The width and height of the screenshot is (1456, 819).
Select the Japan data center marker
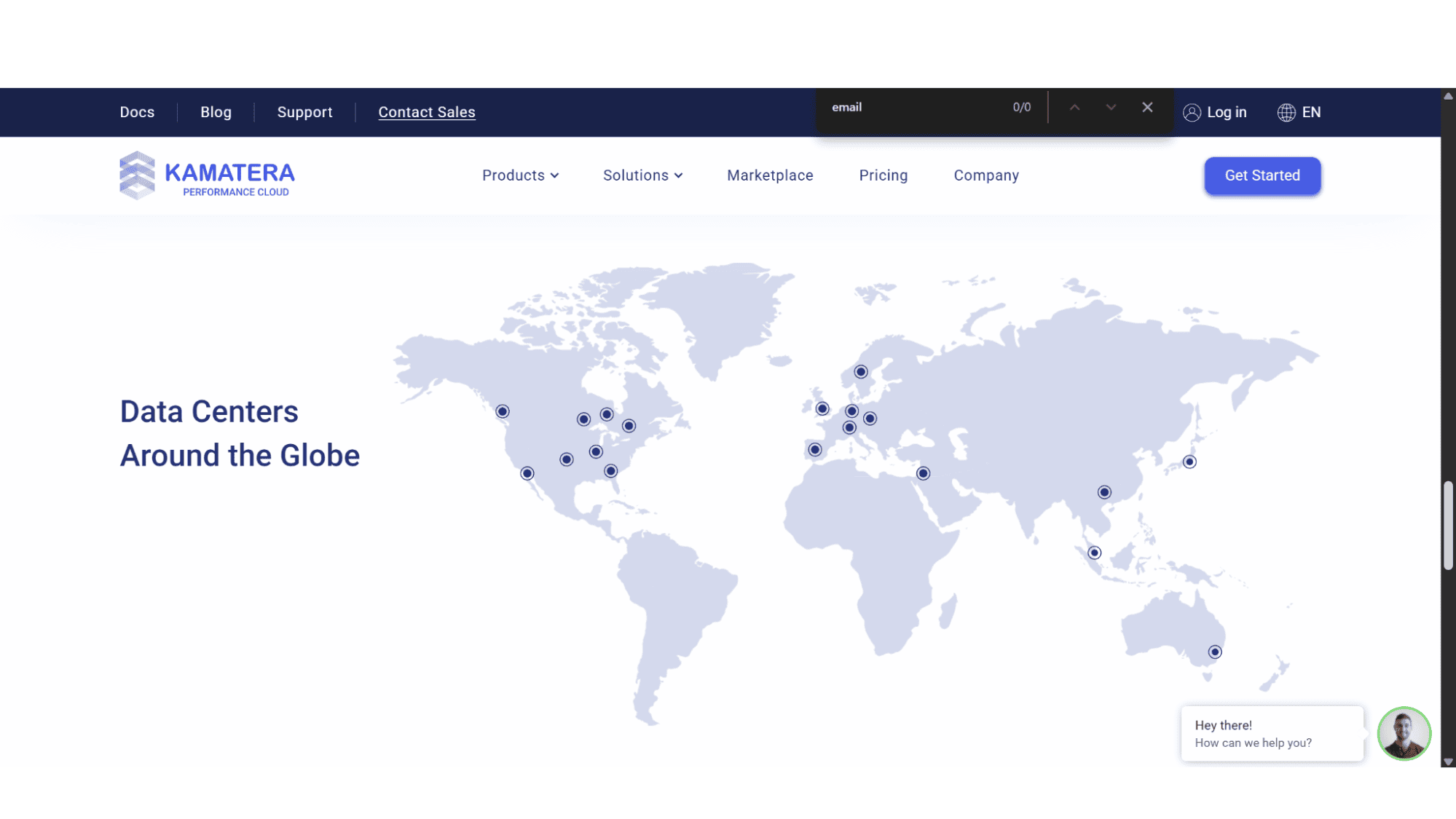[1189, 462]
